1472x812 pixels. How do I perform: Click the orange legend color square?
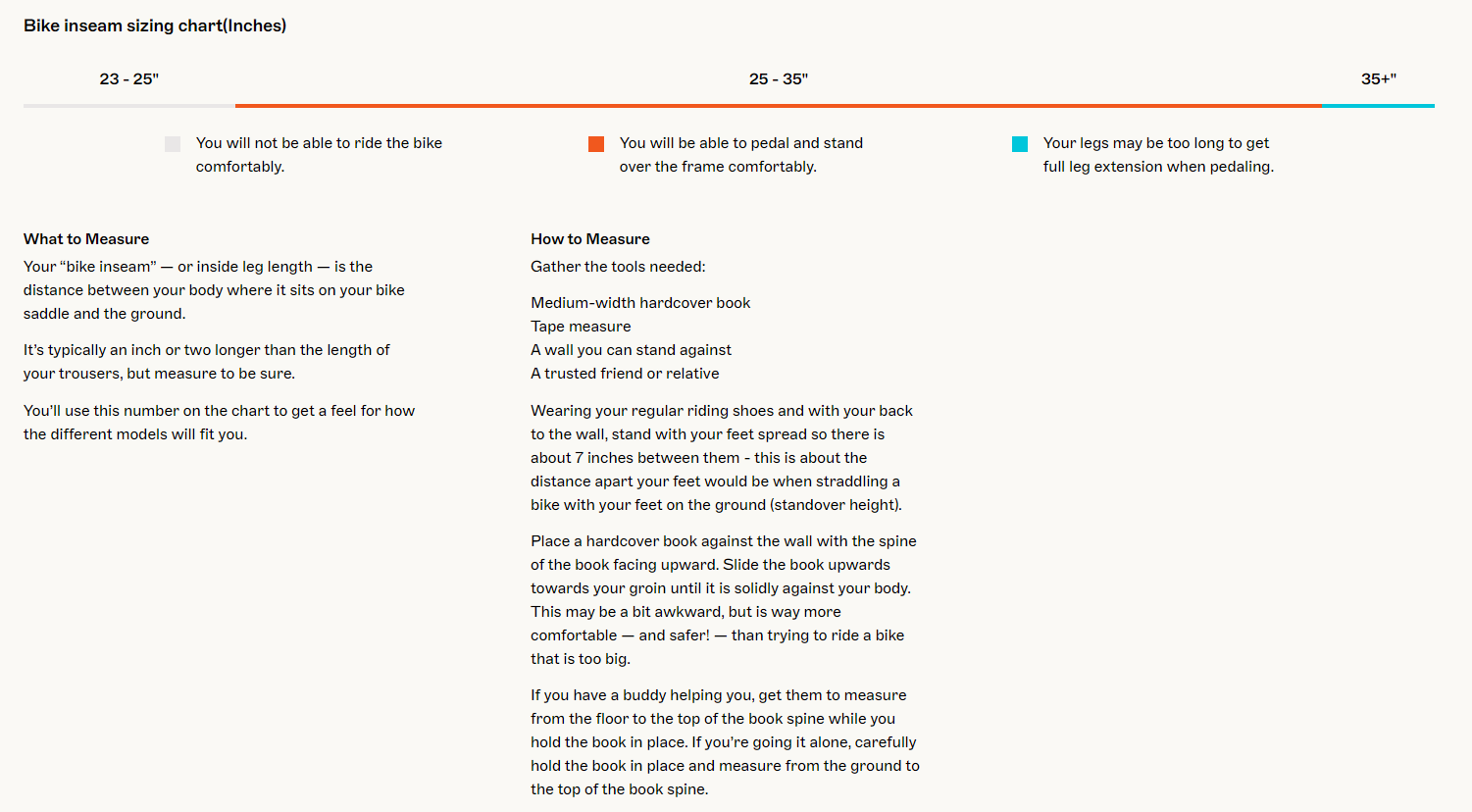[x=596, y=144]
